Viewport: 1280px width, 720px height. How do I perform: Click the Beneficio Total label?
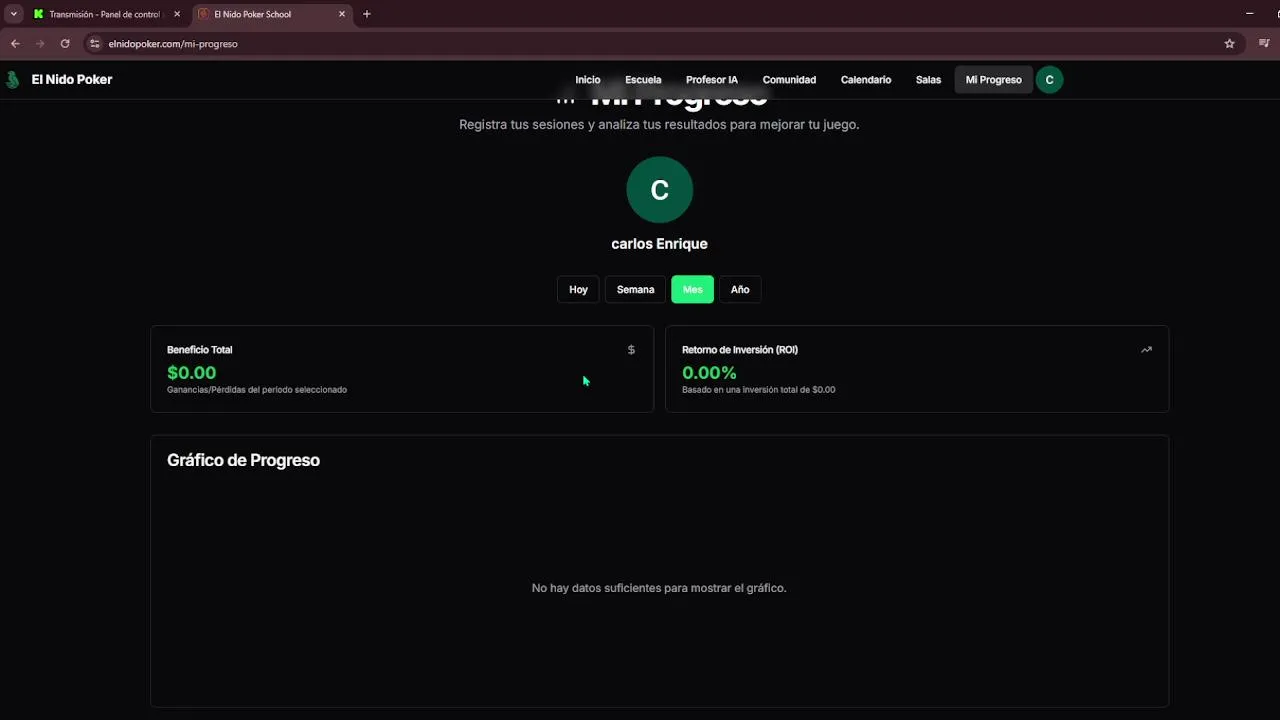[199, 350]
